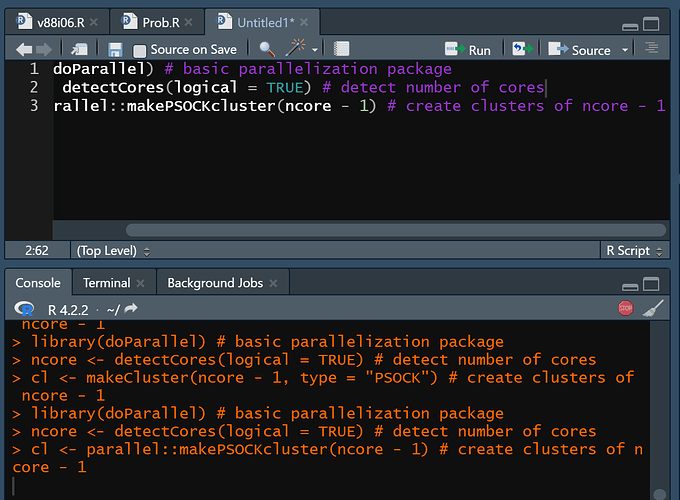Save the current document
This screenshot has width=680, height=500.
(x=115, y=50)
